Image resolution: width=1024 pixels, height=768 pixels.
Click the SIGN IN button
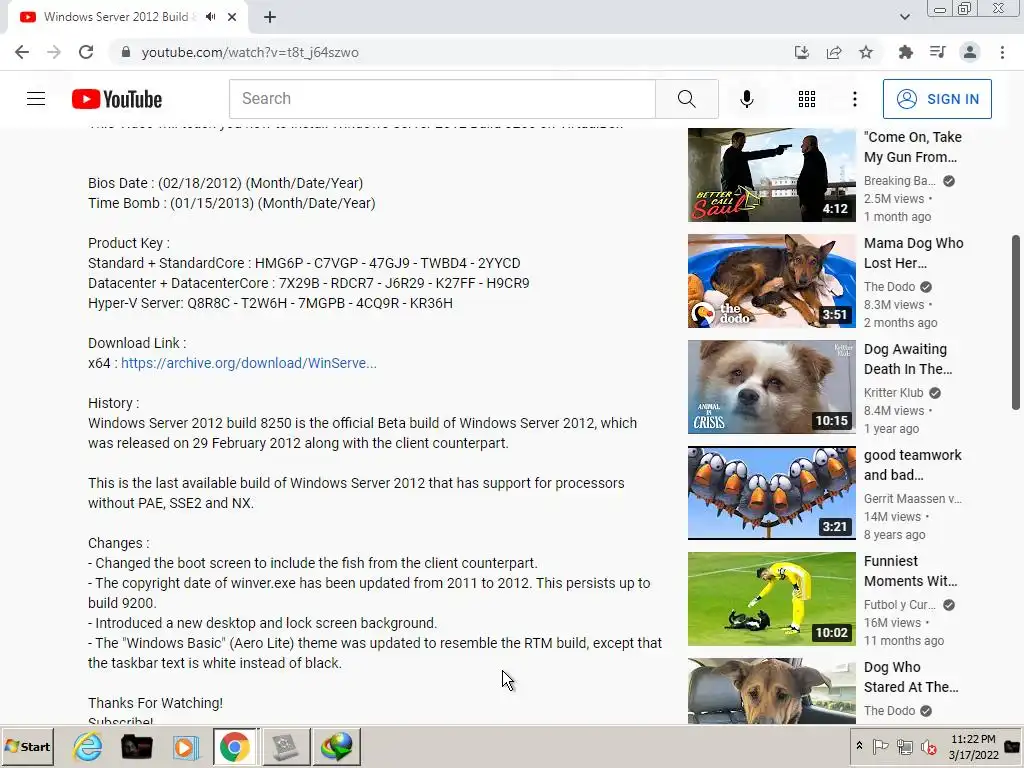tap(937, 99)
